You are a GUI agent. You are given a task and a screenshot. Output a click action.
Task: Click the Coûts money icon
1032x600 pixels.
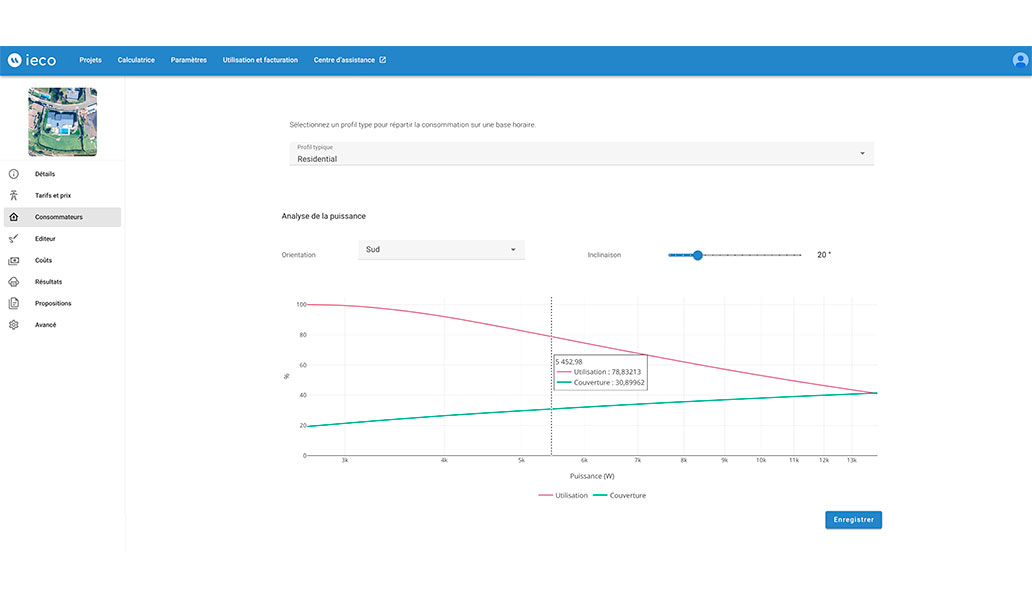click(x=13, y=260)
